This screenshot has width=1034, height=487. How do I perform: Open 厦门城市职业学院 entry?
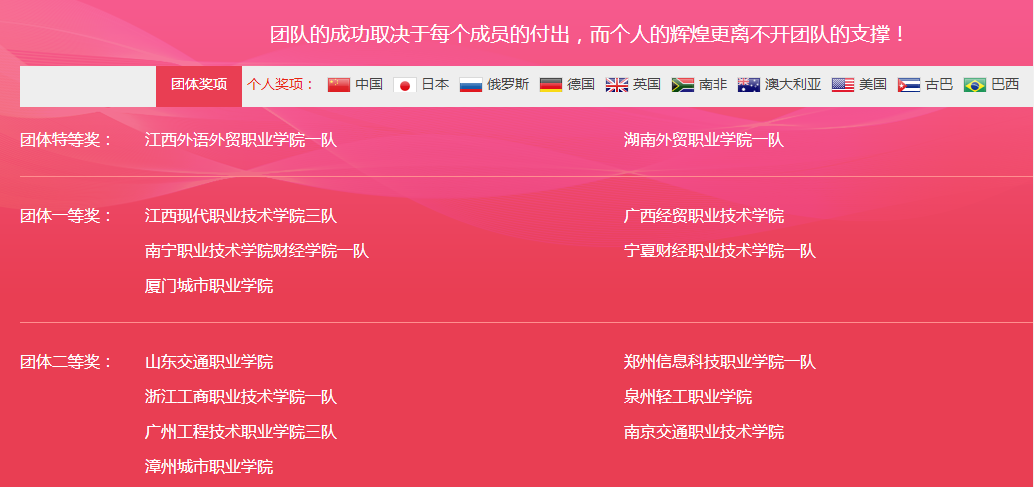tap(209, 287)
